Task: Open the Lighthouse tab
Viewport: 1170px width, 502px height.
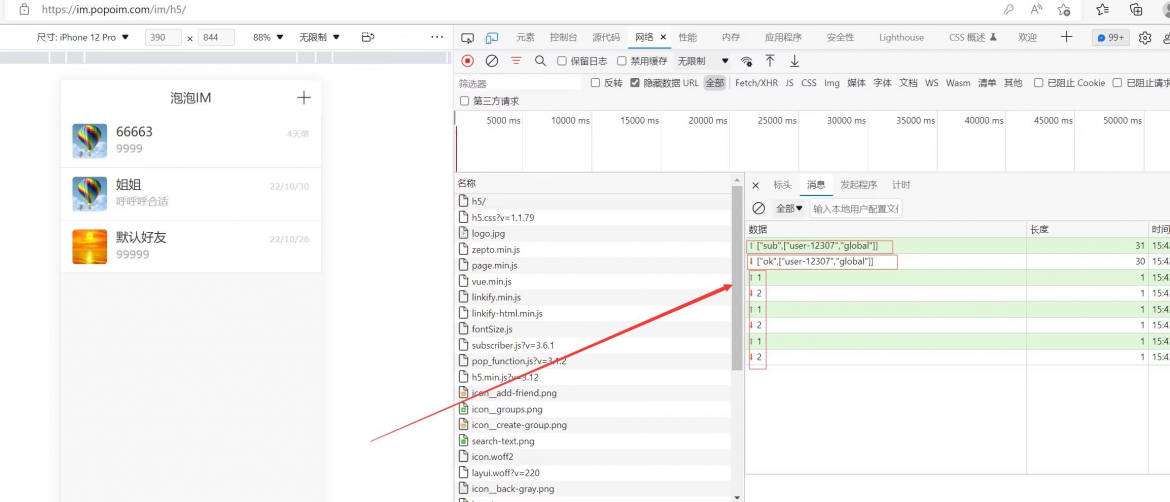Action: [901, 37]
